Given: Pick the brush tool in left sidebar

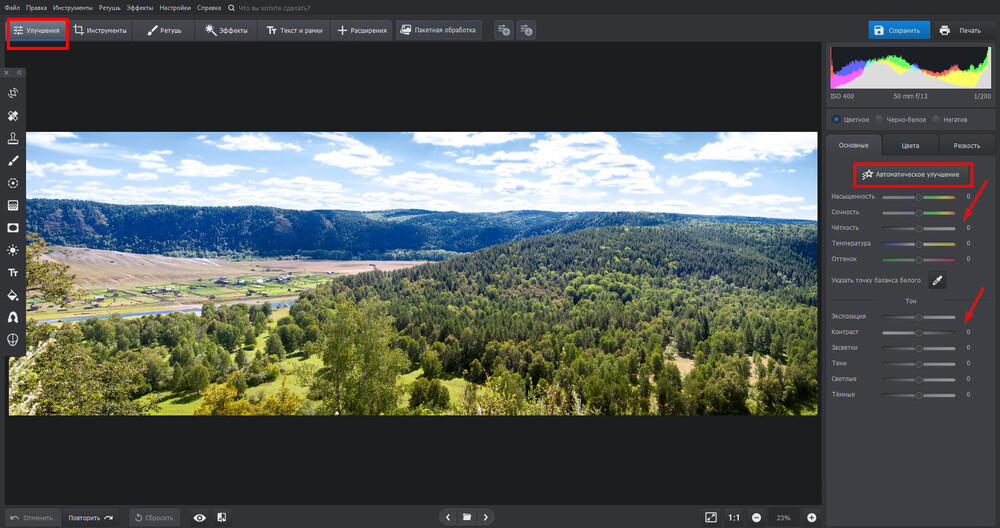Looking at the screenshot, I should 13,160.
